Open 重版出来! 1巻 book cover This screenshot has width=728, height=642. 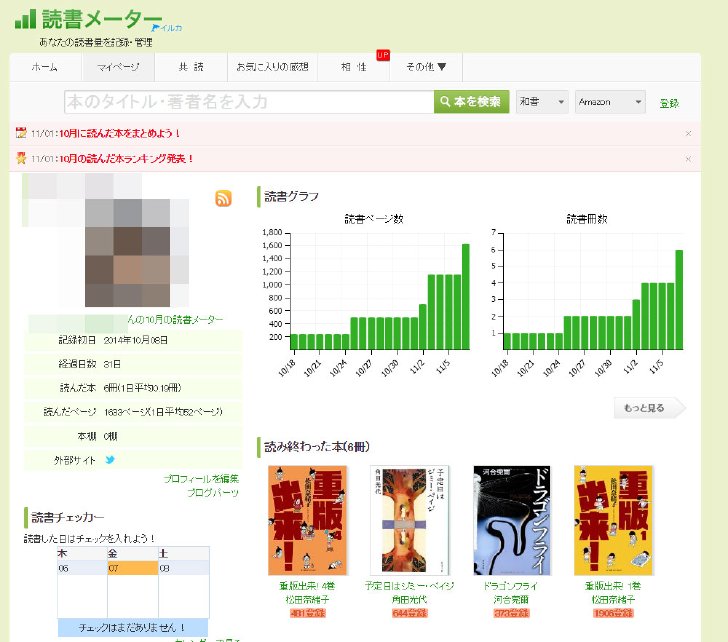[x=613, y=520]
